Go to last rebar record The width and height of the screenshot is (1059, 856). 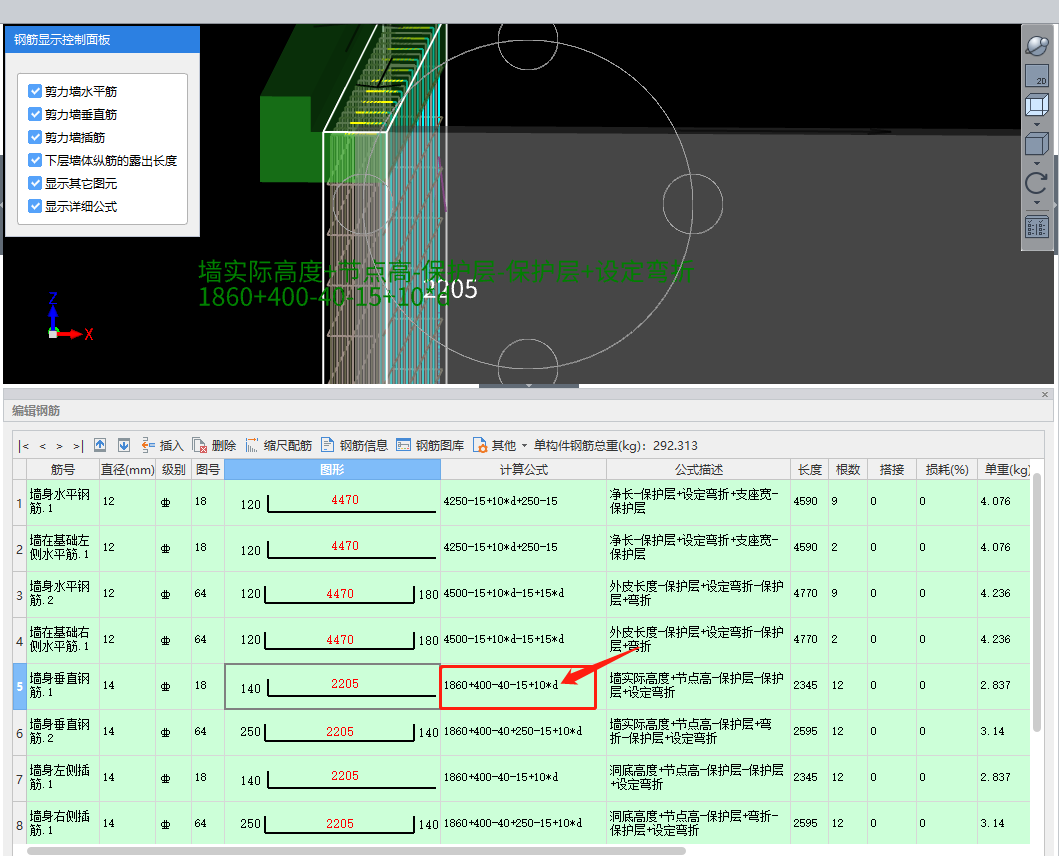pyautogui.click(x=78, y=446)
